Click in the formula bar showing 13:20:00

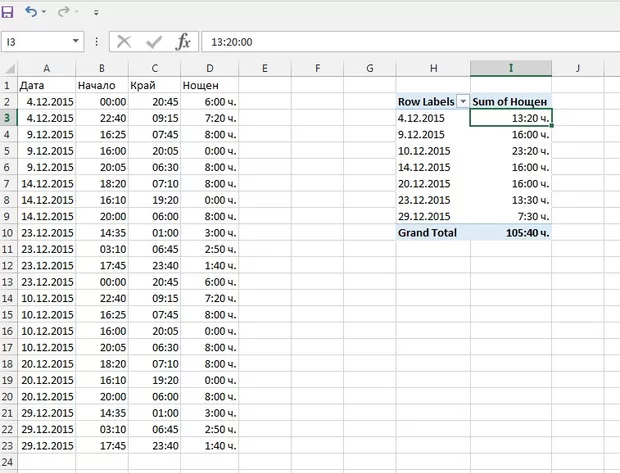pos(400,42)
